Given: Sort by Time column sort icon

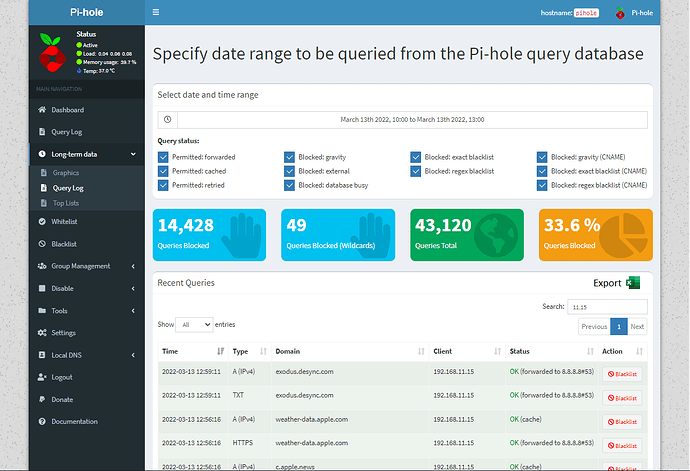Looking at the screenshot, I should click(220, 351).
